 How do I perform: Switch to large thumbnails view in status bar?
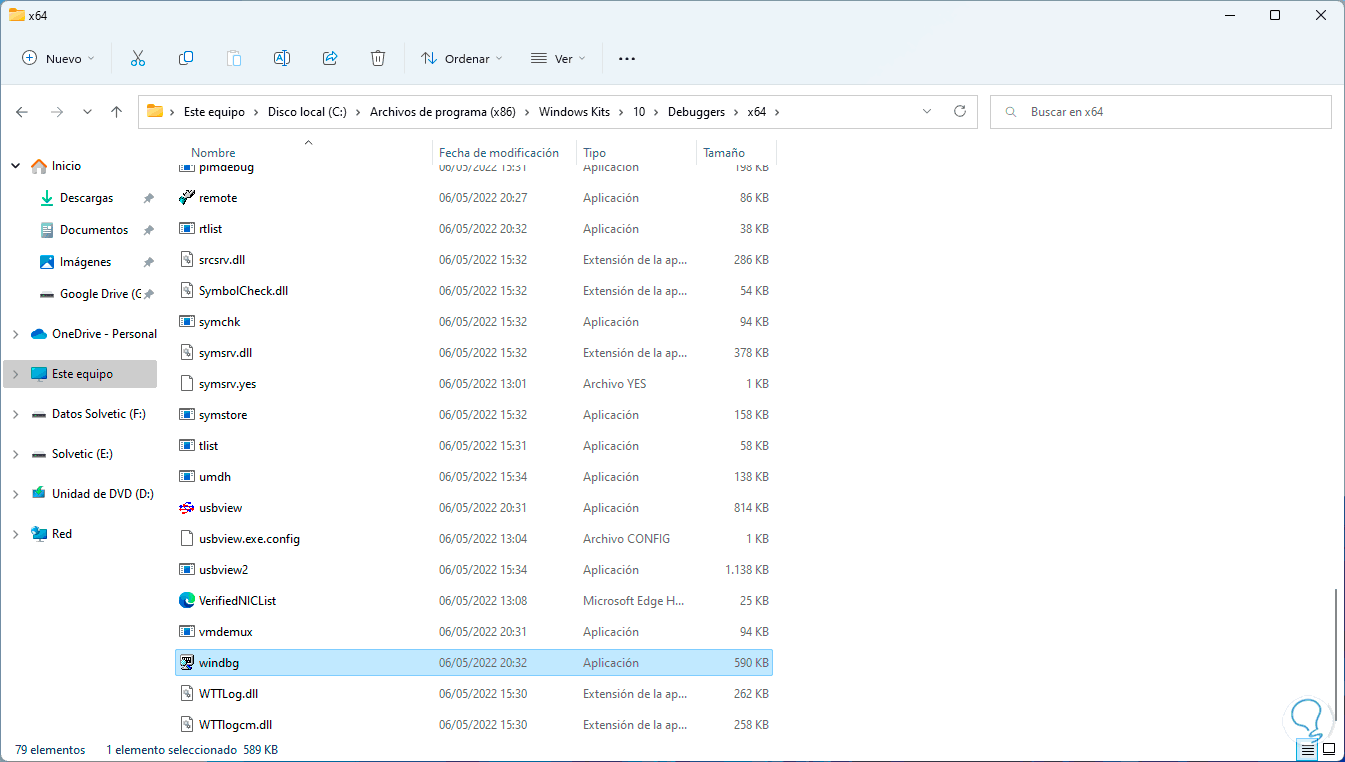[x=1329, y=749]
